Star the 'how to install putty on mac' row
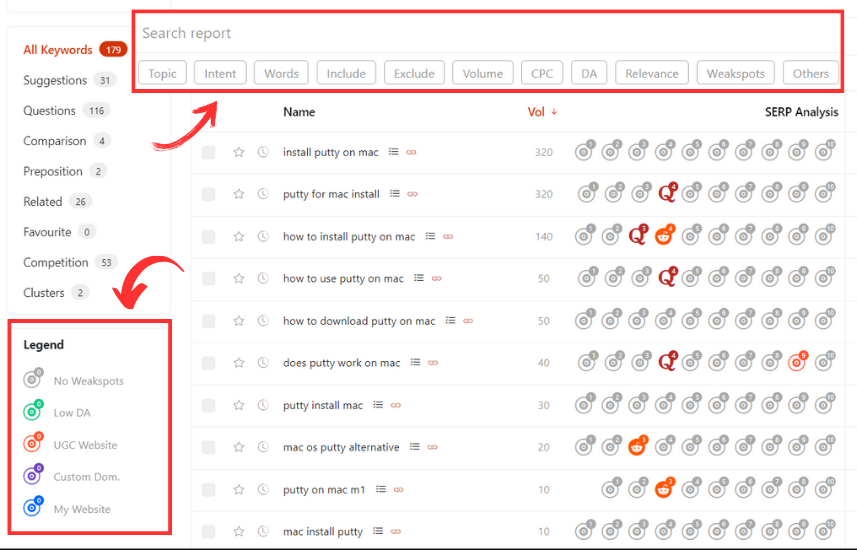Viewport: 857px width, 550px height. [239, 236]
